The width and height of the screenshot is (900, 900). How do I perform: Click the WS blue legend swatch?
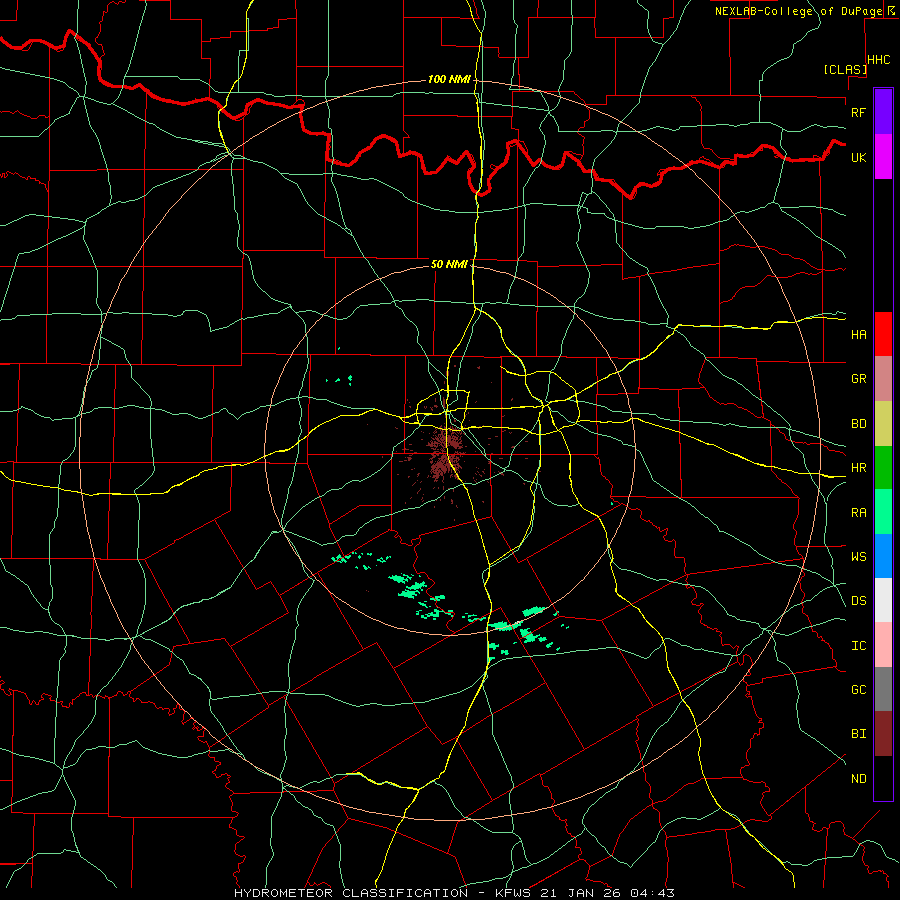click(x=883, y=556)
